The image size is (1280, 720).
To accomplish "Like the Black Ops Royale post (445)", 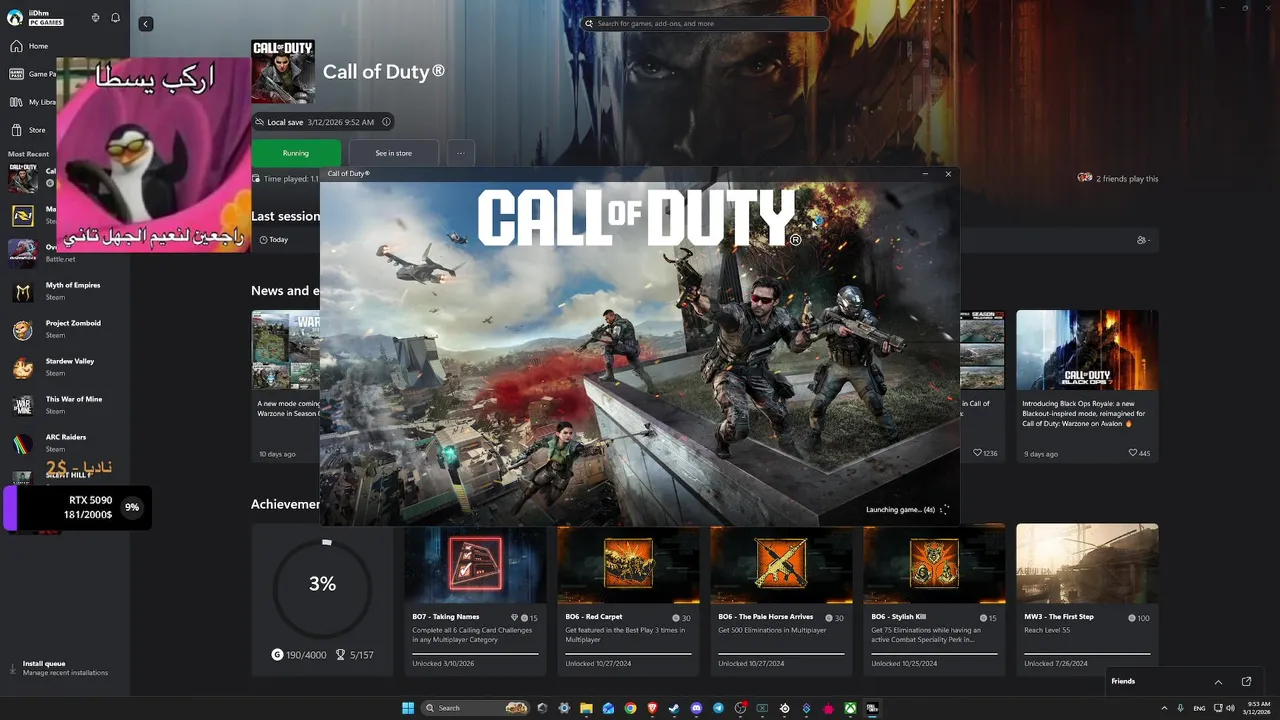I will (x=1139, y=453).
